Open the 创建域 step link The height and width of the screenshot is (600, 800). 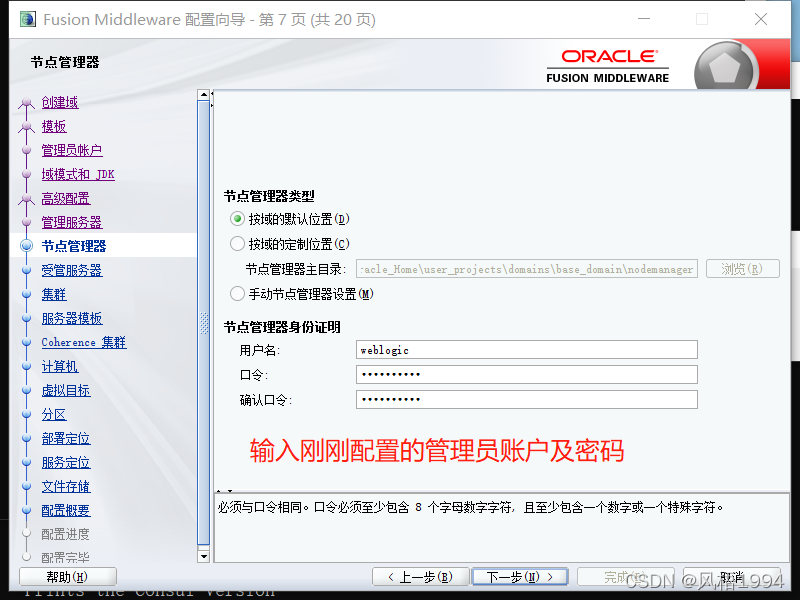click(60, 103)
